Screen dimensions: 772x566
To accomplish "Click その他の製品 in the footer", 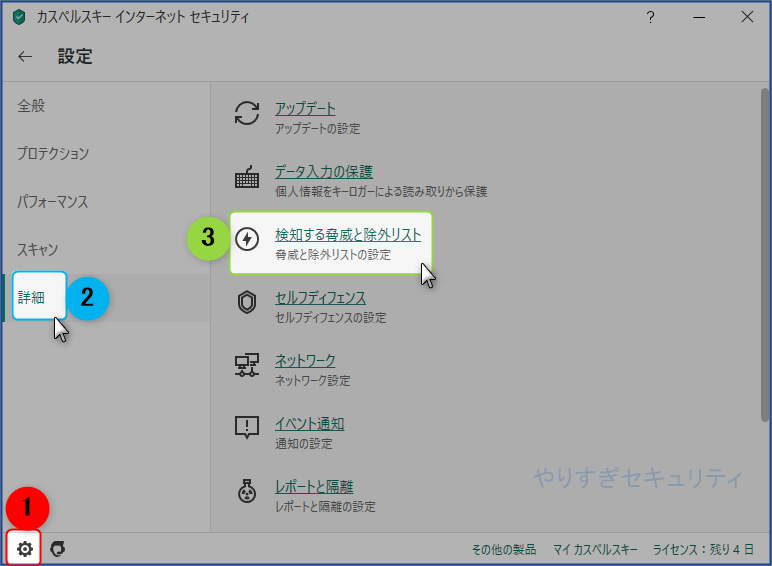I will [x=504, y=549].
